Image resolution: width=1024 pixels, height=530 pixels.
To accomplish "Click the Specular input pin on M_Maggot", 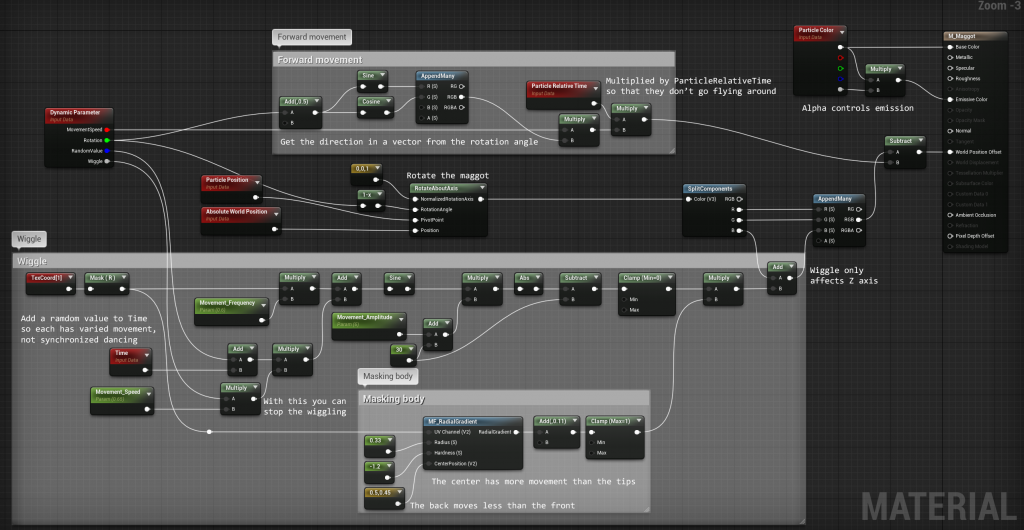I will coord(950,68).
